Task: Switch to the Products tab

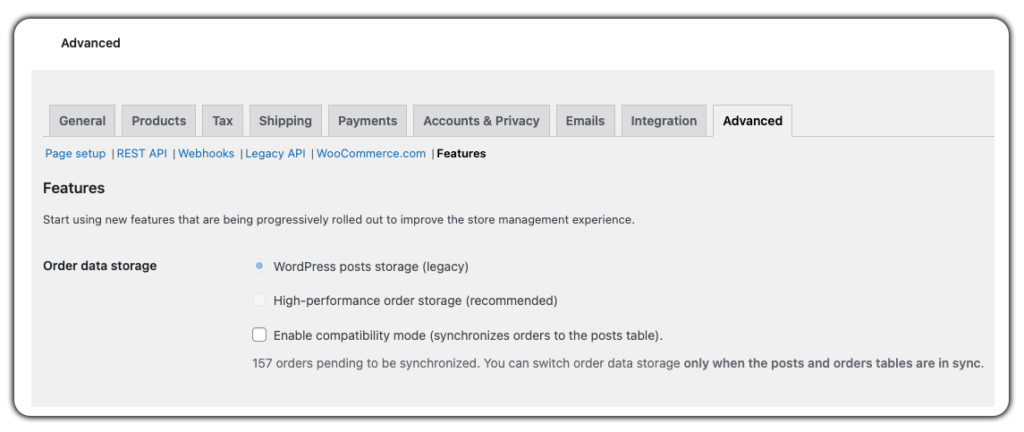Action: coord(159,121)
